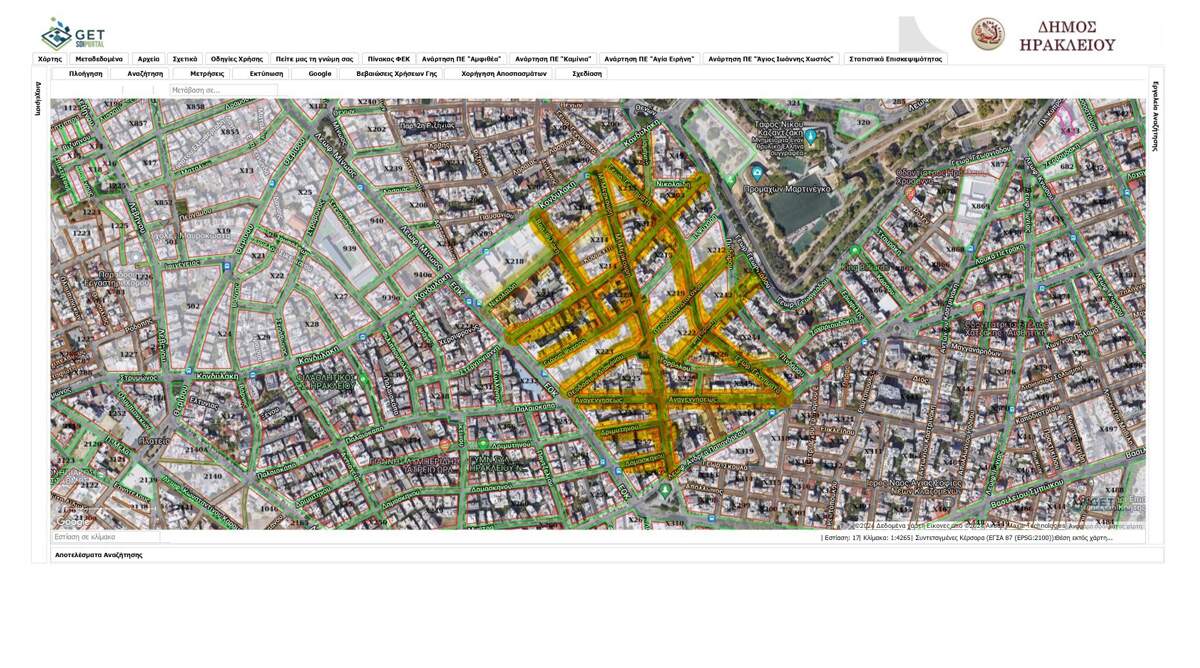Click the Google logo on the map
The image size is (1200, 668).
[x=71, y=521]
